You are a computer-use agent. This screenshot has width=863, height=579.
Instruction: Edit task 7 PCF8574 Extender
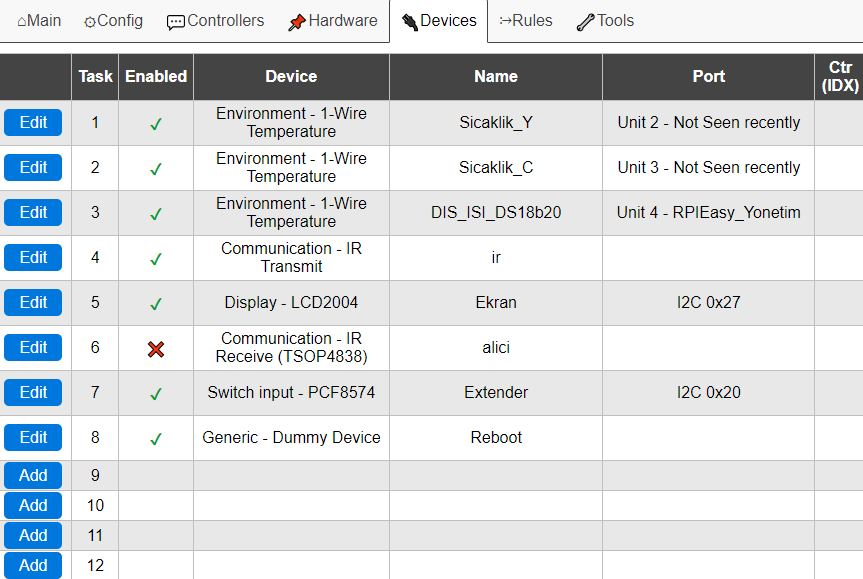pos(33,392)
